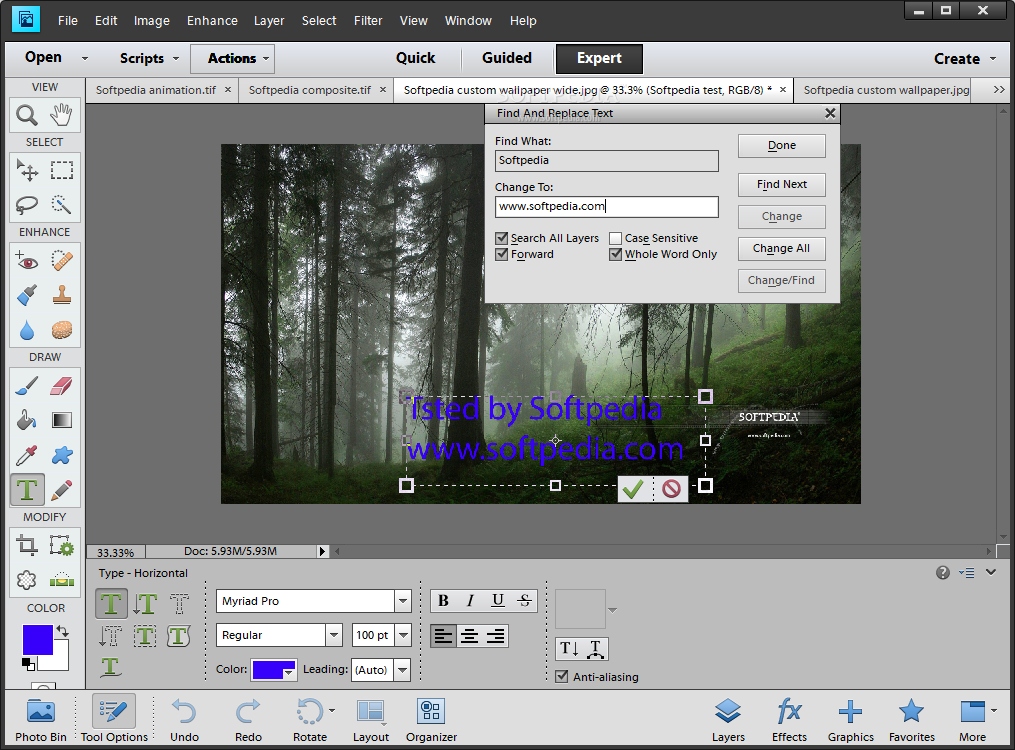Select the Color Picker eyedropper tool
The image size is (1015, 750).
pyautogui.click(x=27, y=456)
